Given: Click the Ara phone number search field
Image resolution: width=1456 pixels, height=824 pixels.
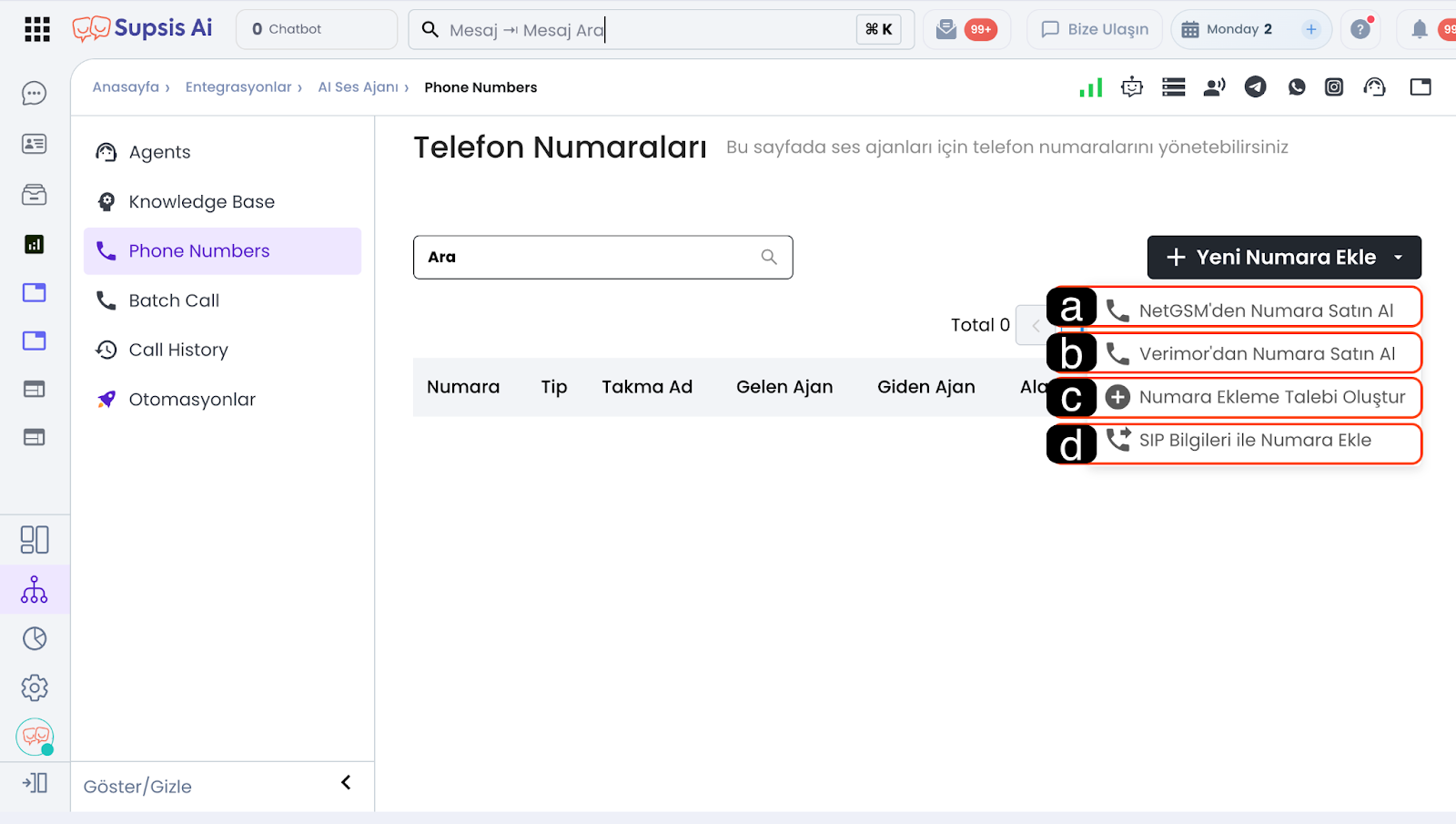Looking at the screenshot, I should pyautogui.click(x=591, y=258).
